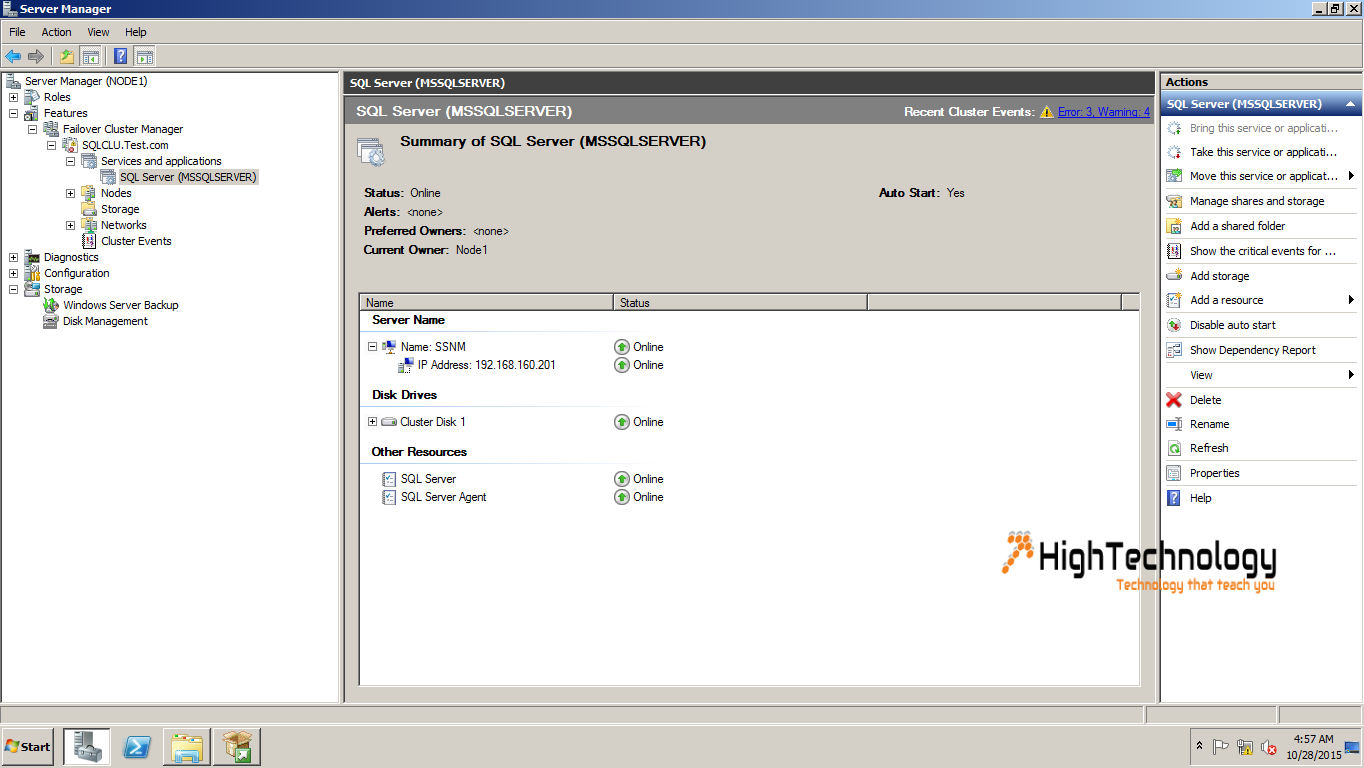Image resolution: width=1364 pixels, height=768 pixels.
Task: Expand the Nodes tree item
Action: [70, 193]
